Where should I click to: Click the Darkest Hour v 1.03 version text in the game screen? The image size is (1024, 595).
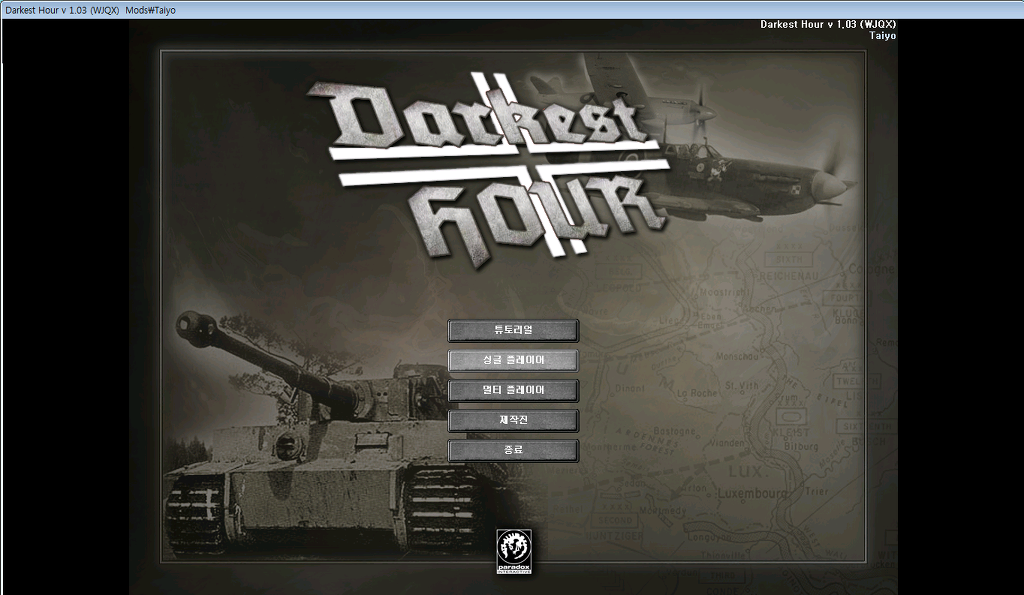pyautogui.click(x=828, y=25)
